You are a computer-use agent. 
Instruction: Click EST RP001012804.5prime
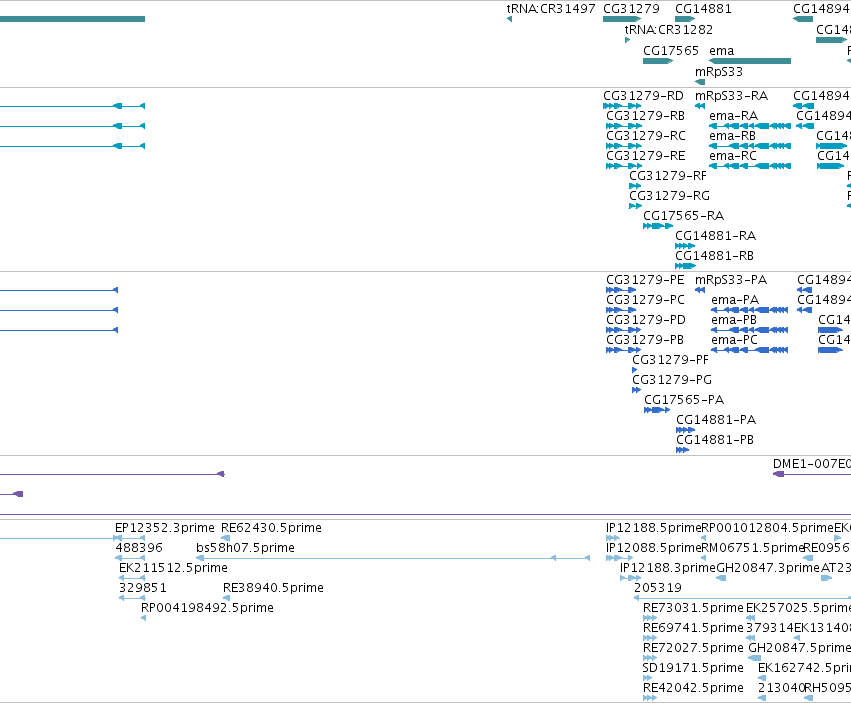767,528
